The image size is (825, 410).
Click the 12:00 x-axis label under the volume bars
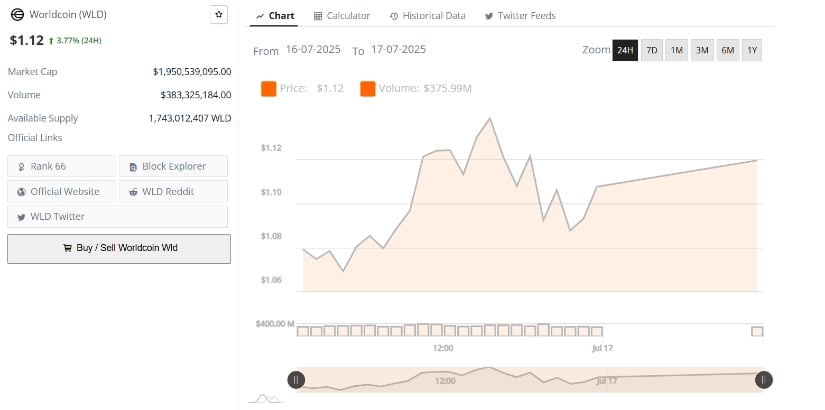(x=443, y=348)
